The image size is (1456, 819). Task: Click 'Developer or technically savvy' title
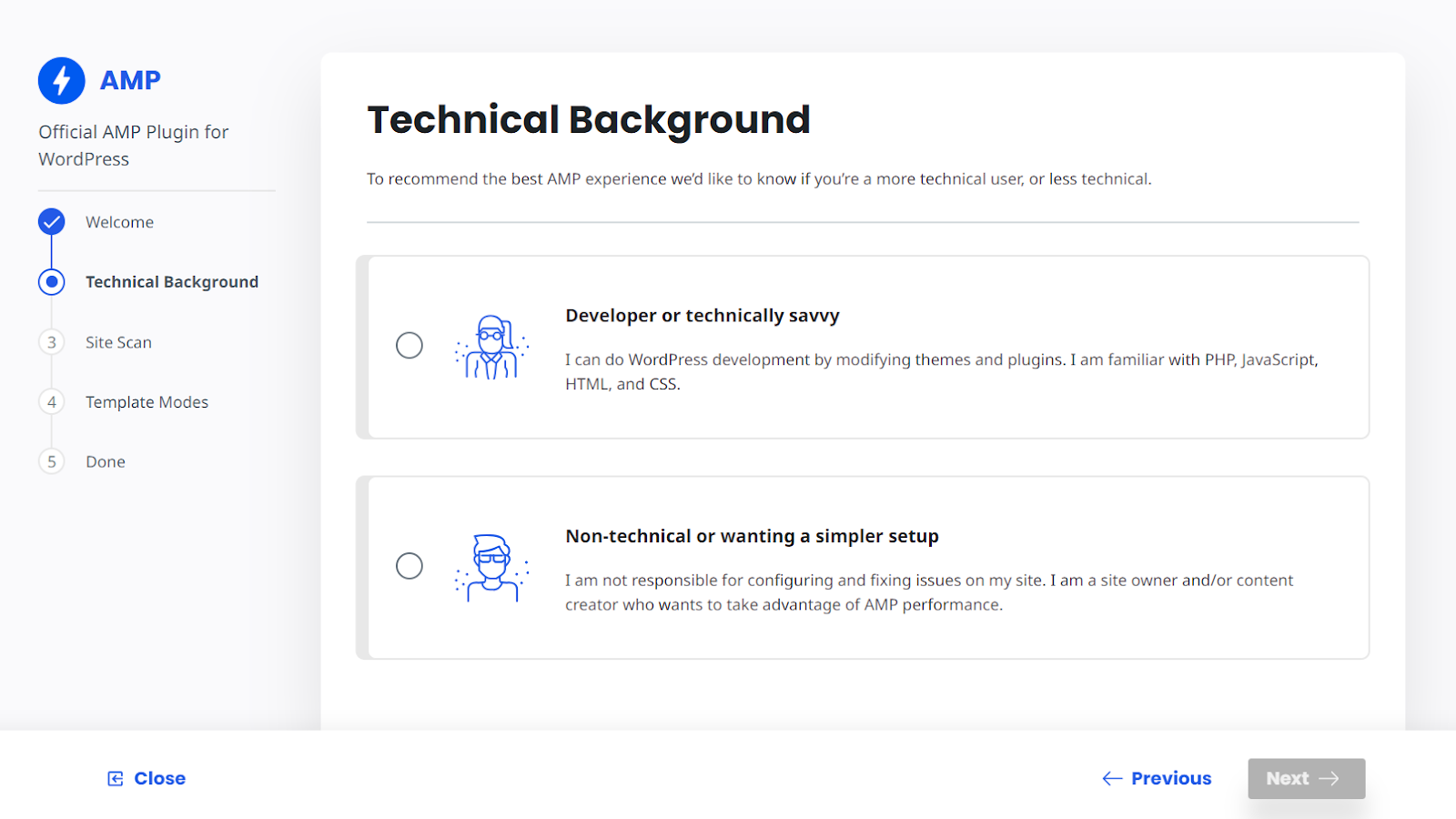click(703, 316)
